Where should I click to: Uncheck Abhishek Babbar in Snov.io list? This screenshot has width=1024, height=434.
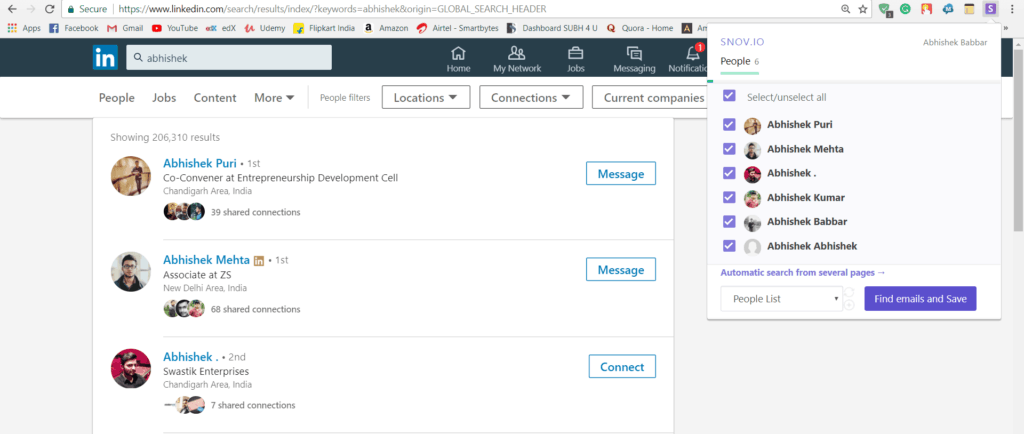[x=729, y=221]
